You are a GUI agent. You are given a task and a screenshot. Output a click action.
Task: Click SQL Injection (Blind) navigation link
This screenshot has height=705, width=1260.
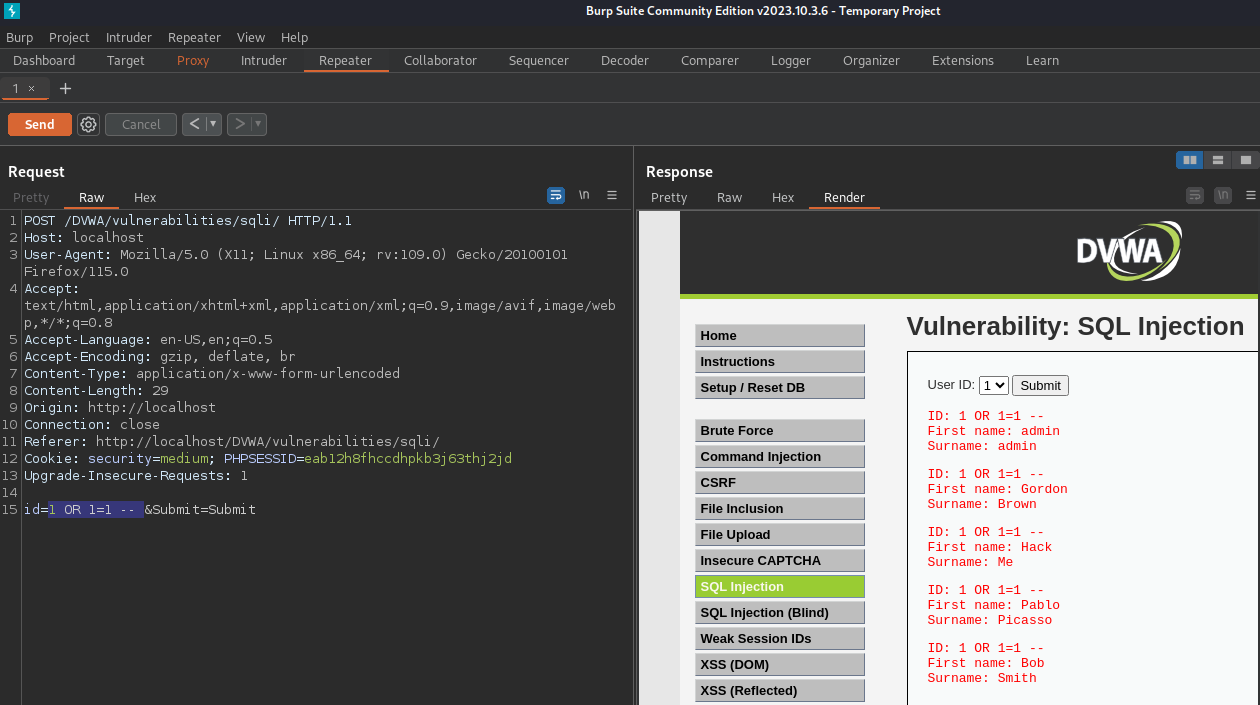(780, 612)
